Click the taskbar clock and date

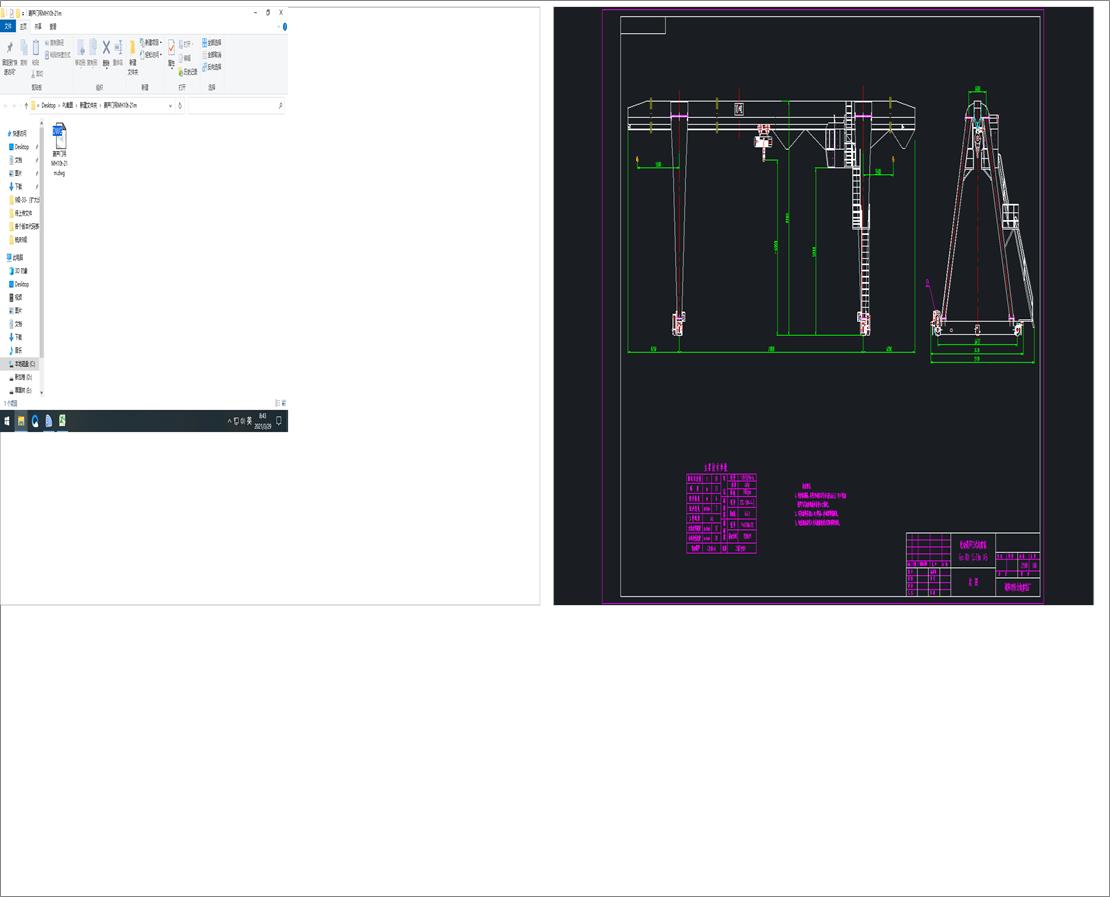[x=263, y=421]
